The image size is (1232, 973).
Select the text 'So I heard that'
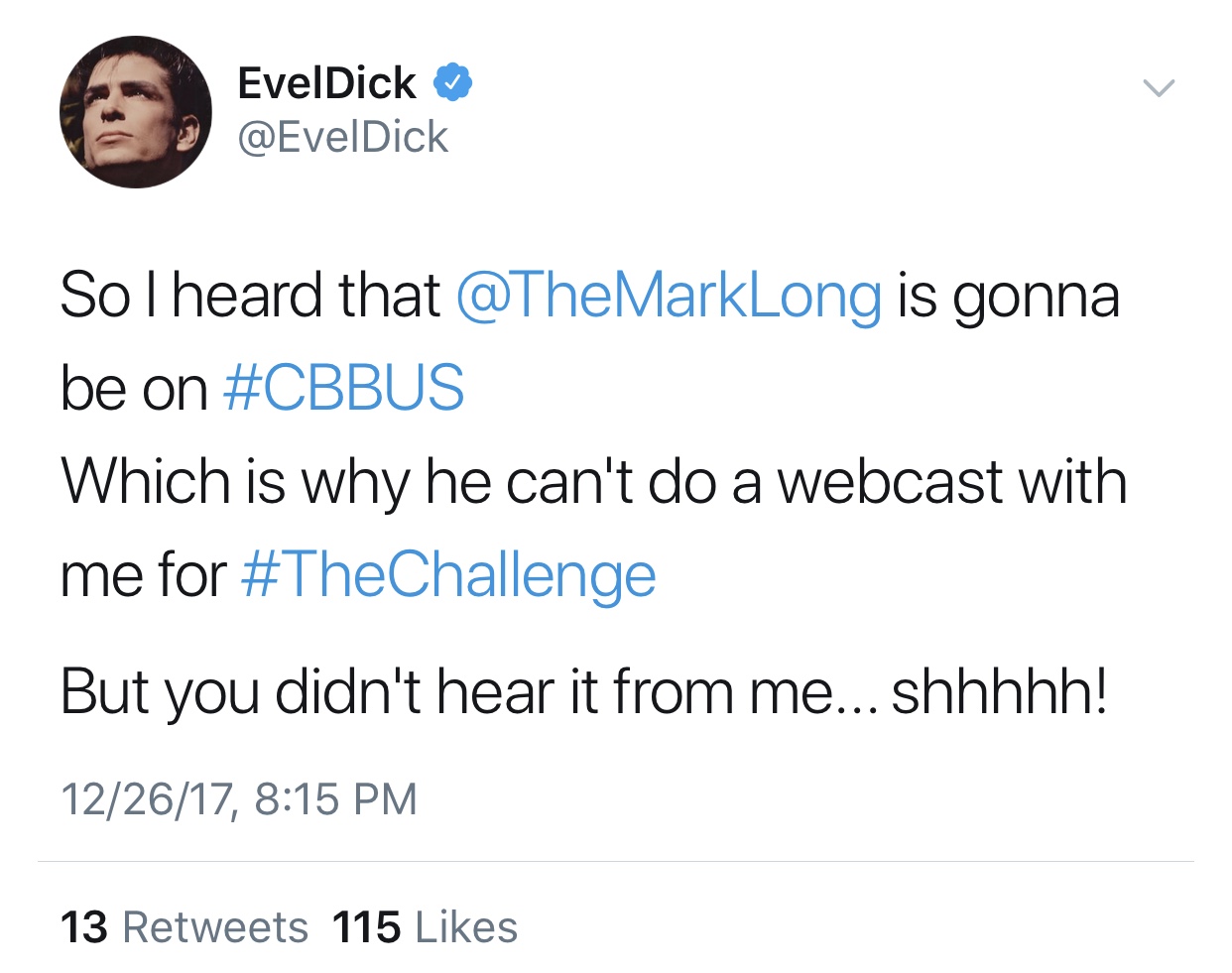[x=250, y=297]
